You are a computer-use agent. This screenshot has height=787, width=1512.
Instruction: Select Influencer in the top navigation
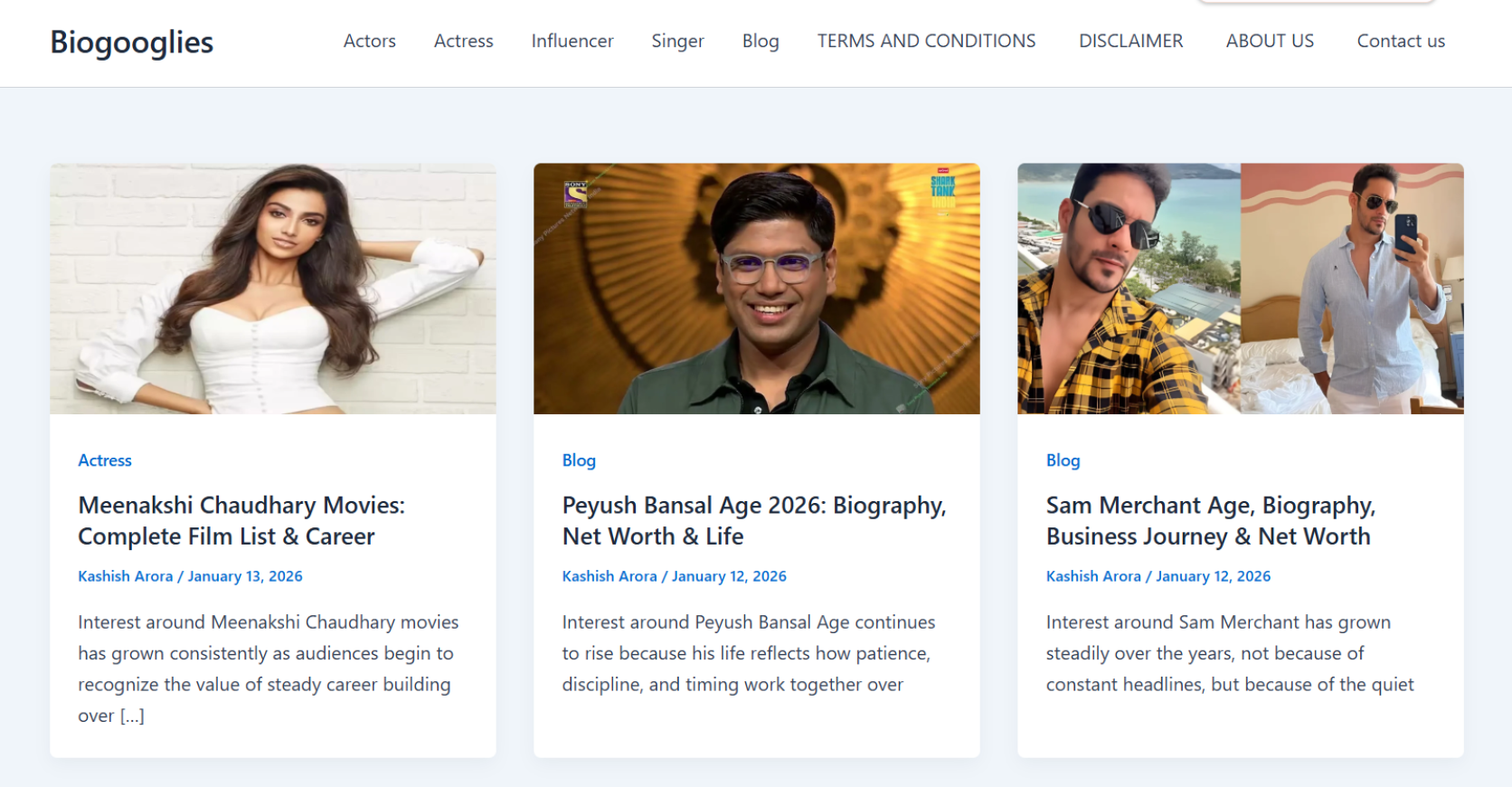572,41
